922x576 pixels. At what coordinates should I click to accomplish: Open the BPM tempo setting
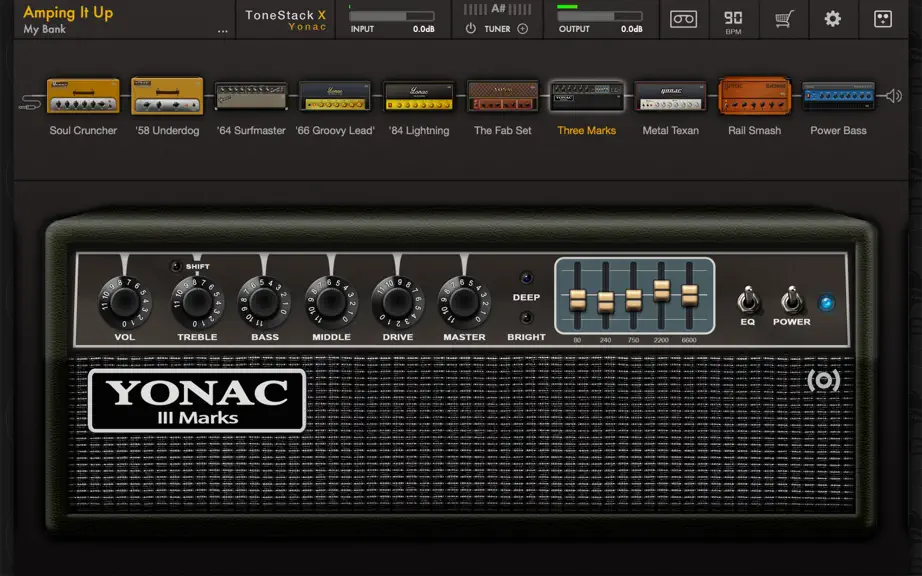(733, 22)
